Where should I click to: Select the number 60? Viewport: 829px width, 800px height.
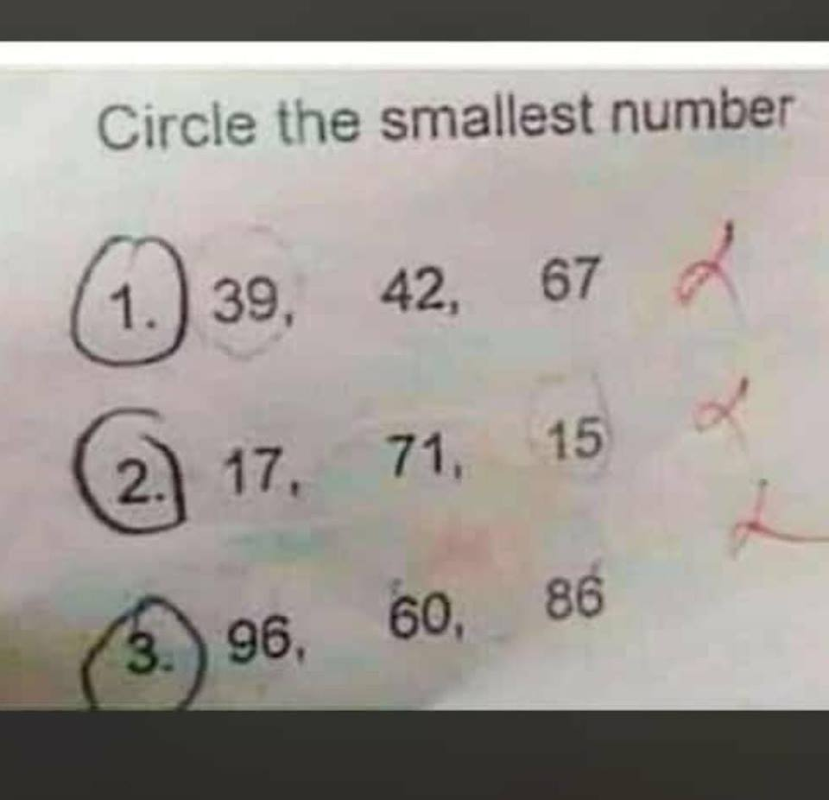pyautogui.click(x=422, y=615)
